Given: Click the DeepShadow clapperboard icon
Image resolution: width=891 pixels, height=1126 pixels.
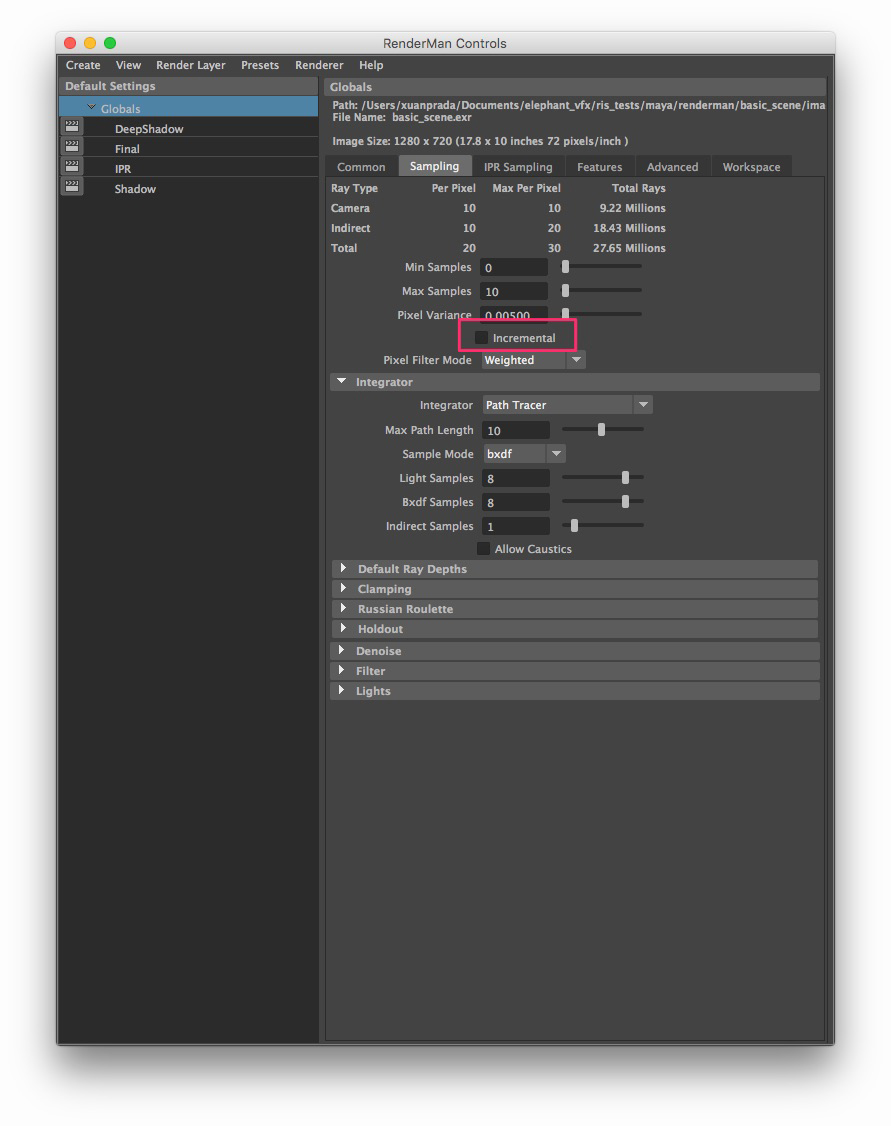Looking at the screenshot, I should [x=72, y=127].
